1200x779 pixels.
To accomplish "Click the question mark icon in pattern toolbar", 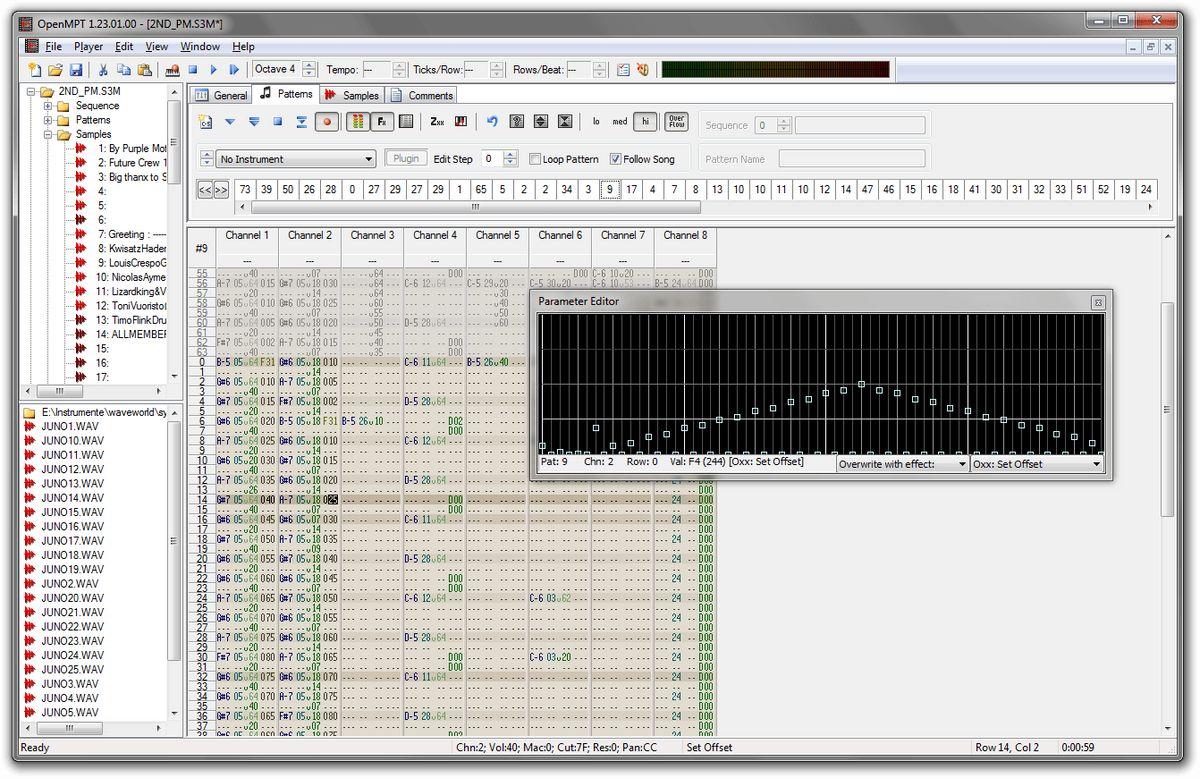I will [x=517, y=122].
